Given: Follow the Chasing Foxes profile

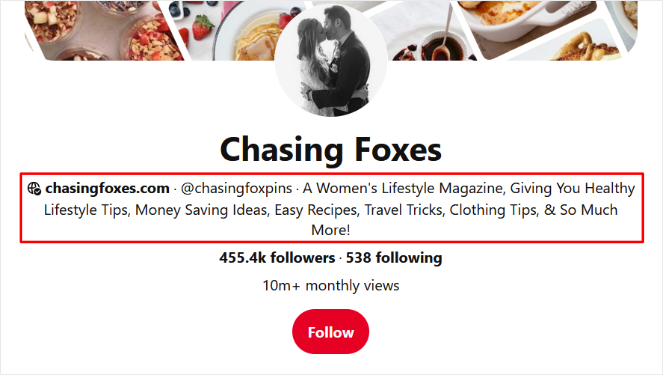Looking at the screenshot, I should (330, 332).
